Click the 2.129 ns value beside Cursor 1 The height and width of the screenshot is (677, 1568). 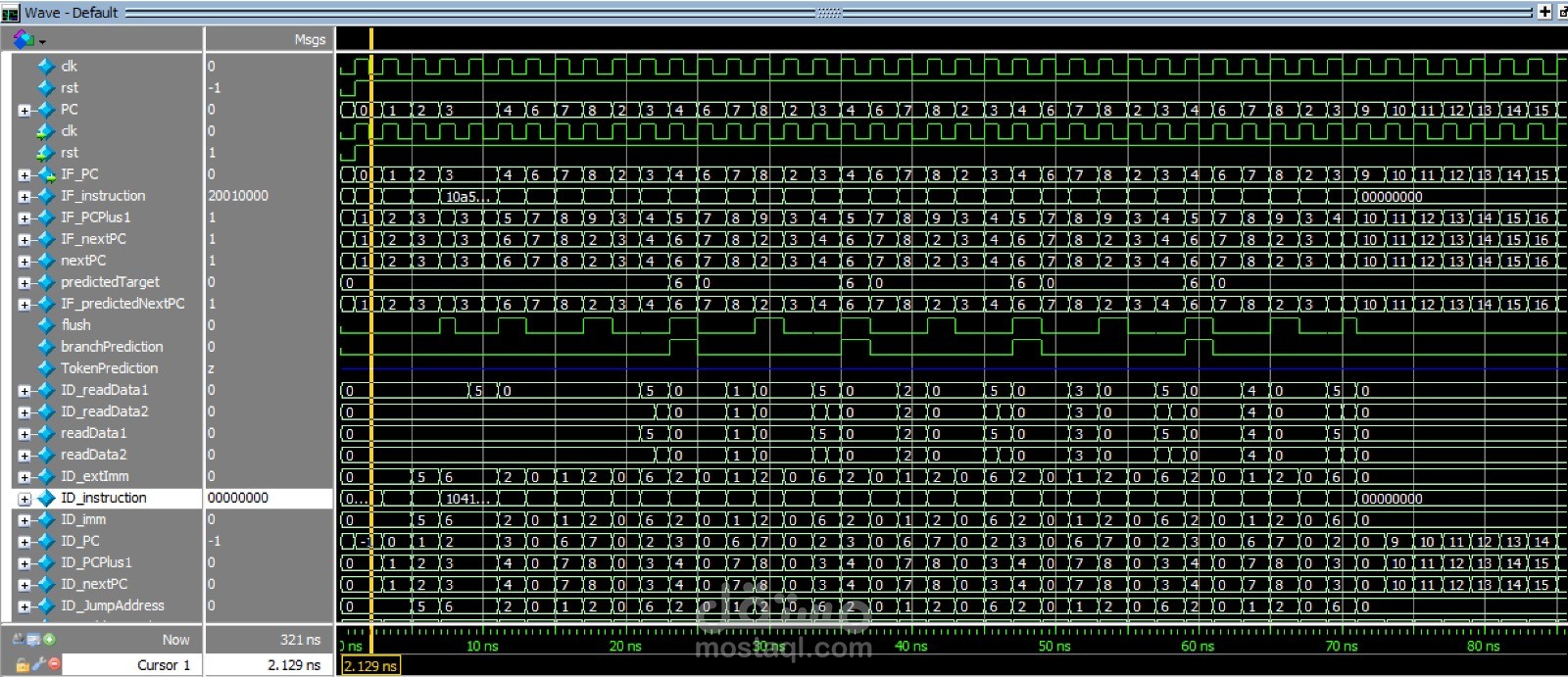294,664
